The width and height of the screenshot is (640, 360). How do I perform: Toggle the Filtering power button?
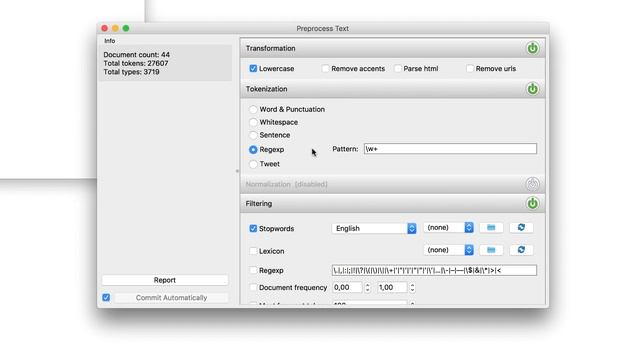pos(532,203)
